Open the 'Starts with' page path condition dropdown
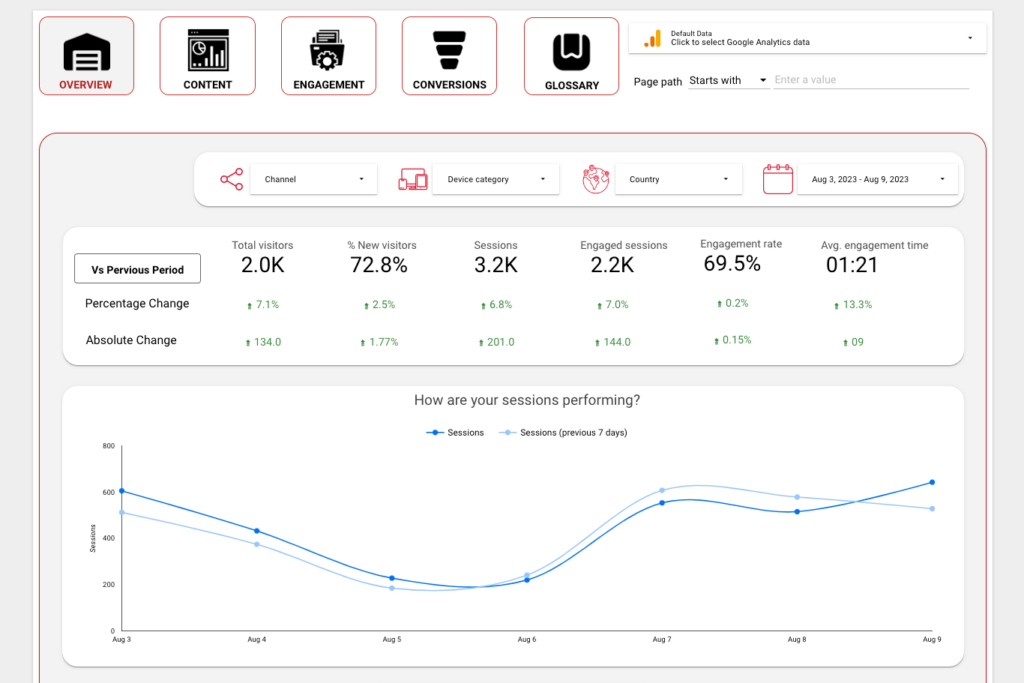This screenshot has height=683, width=1024. click(x=728, y=80)
